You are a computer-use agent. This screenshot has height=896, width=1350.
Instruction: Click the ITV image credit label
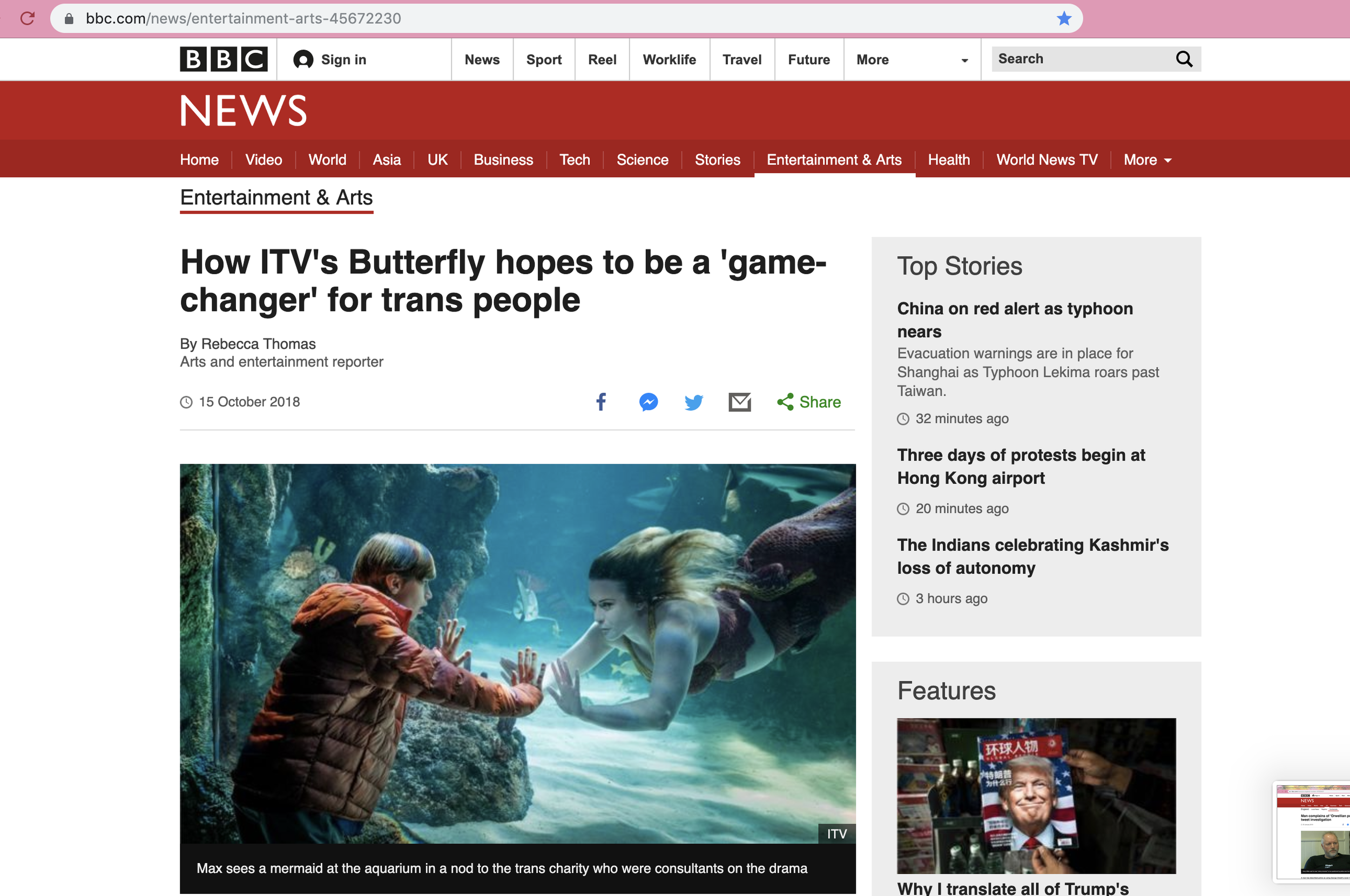[x=837, y=834]
